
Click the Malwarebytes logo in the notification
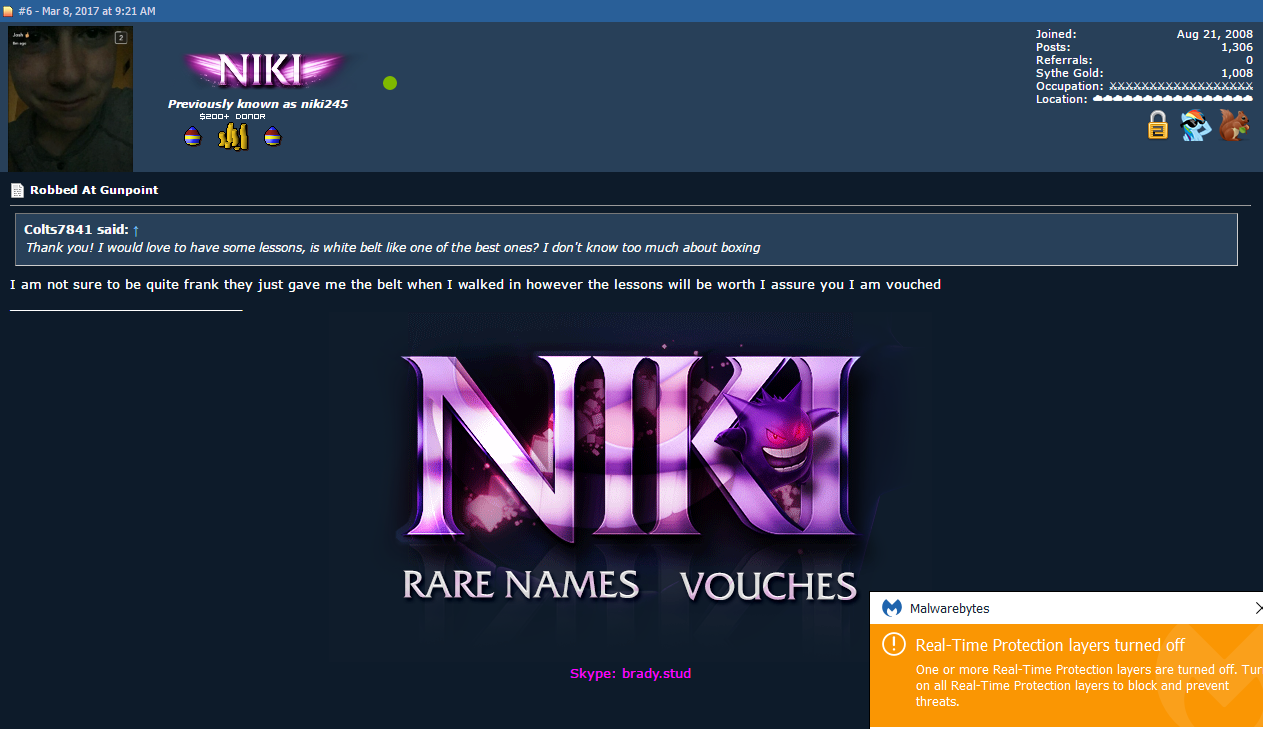892,608
